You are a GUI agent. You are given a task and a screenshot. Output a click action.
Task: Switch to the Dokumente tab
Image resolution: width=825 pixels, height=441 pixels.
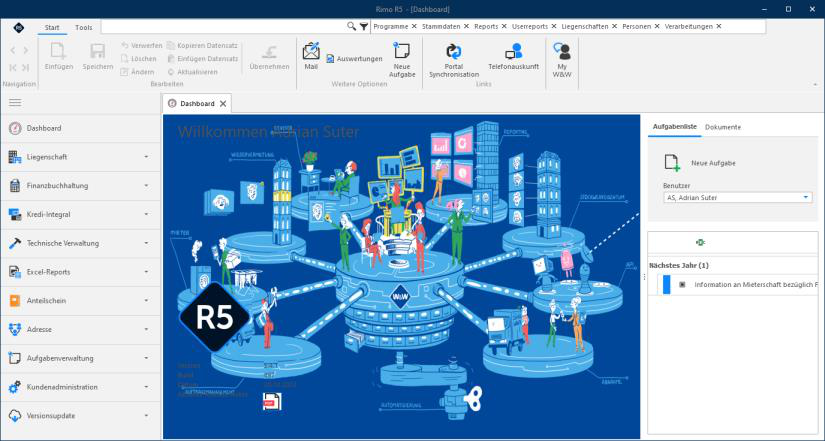click(x=723, y=127)
